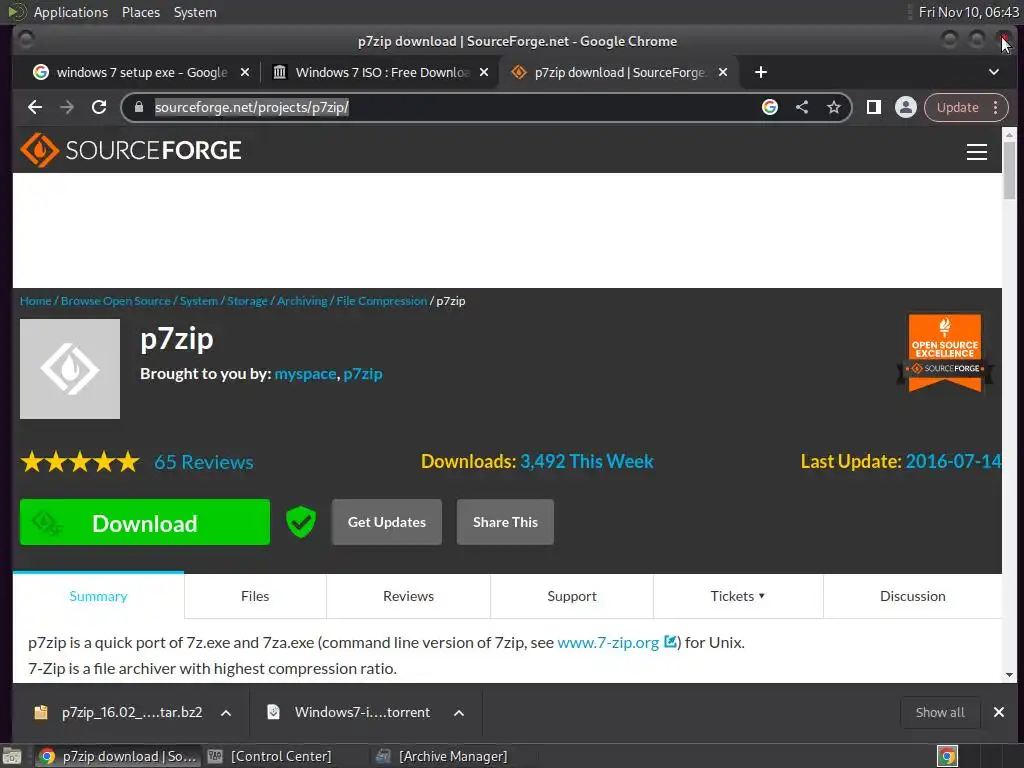
Task: Open the Storage breadcrumb link
Action: [247, 301]
